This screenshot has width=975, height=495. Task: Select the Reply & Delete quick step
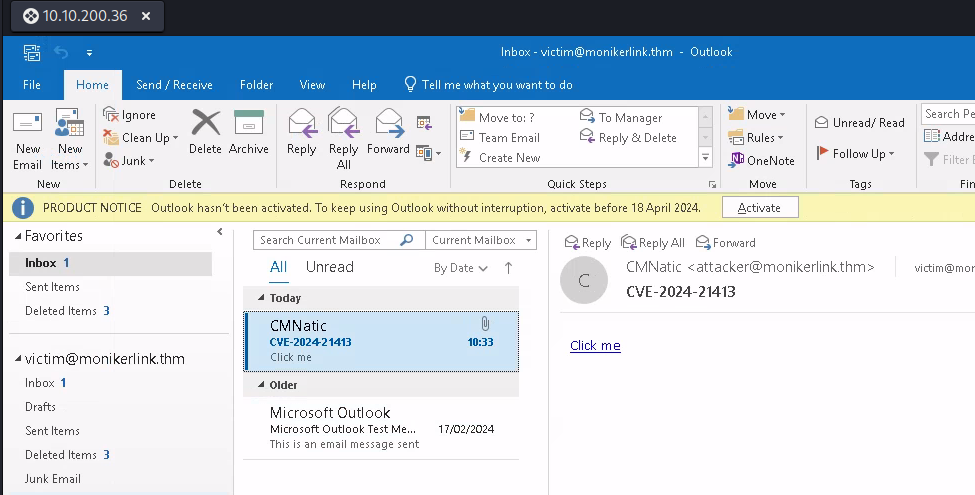click(628, 137)
